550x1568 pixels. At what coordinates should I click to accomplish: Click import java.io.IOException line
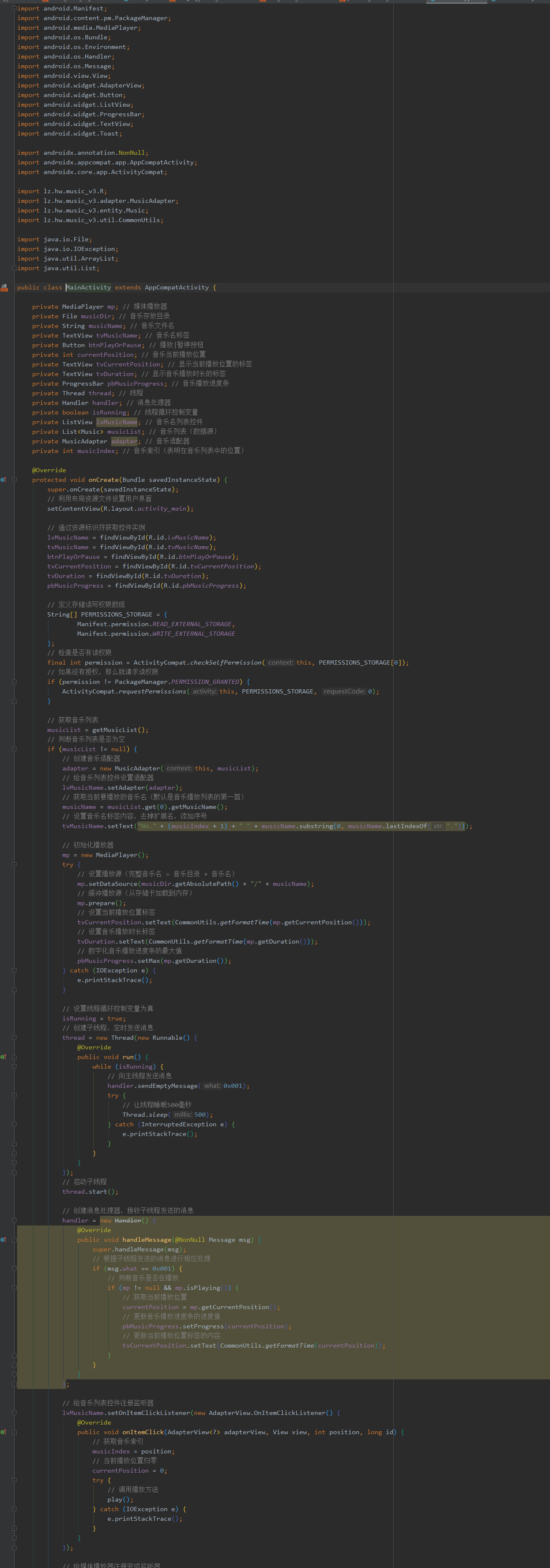tap(68, 249)
